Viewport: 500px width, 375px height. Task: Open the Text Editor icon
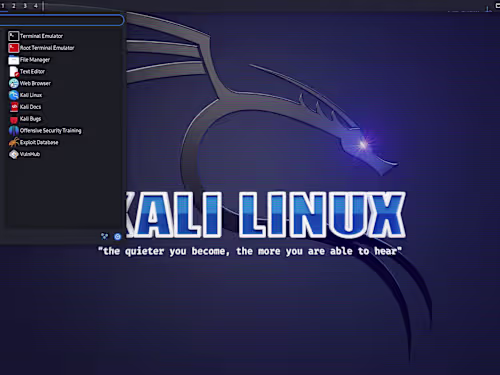click(x=14, y=72)
